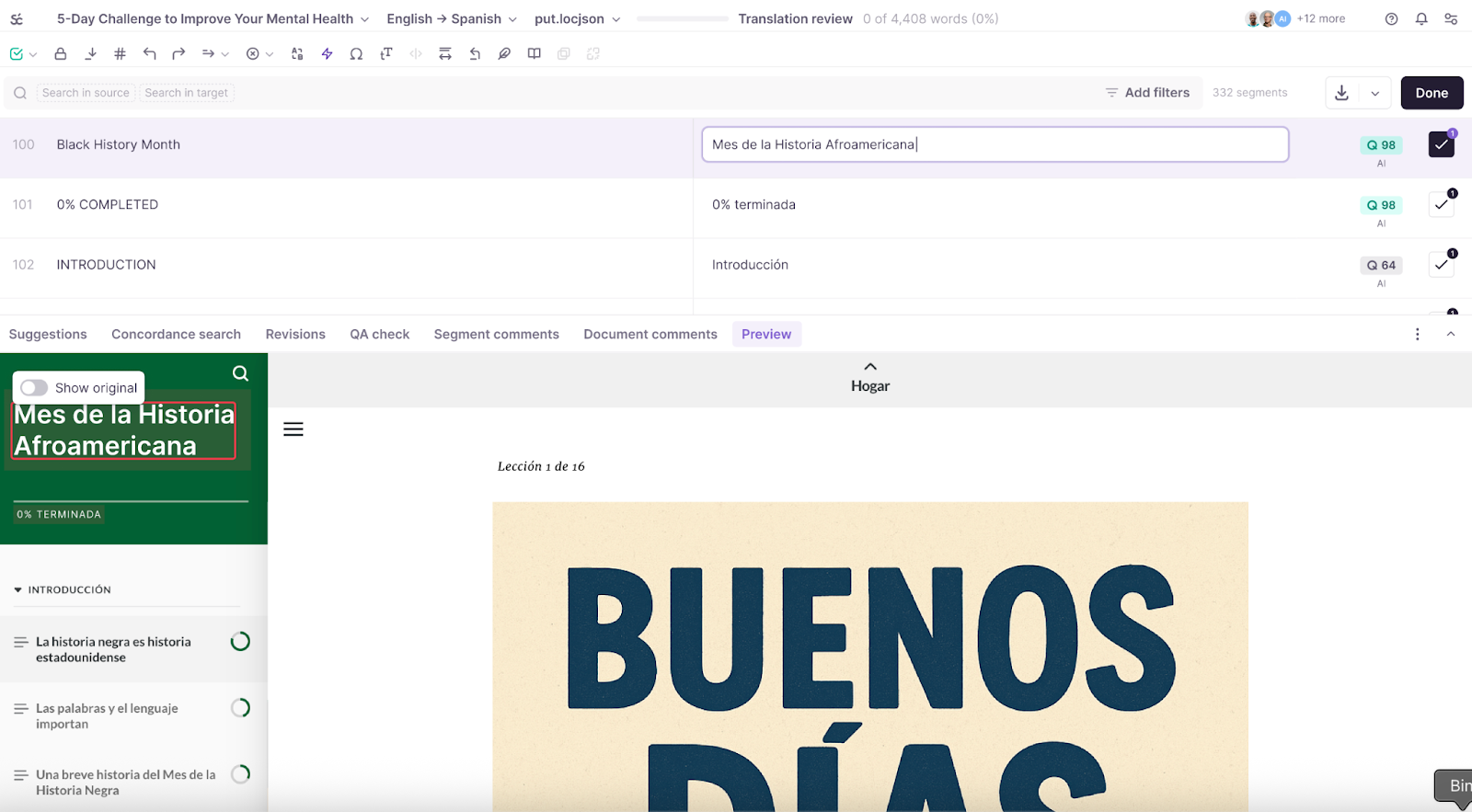1472x812 pixels.
Task: Open lesson 'La historia negra es historia estadounidense'
Action: pos(133,649)
